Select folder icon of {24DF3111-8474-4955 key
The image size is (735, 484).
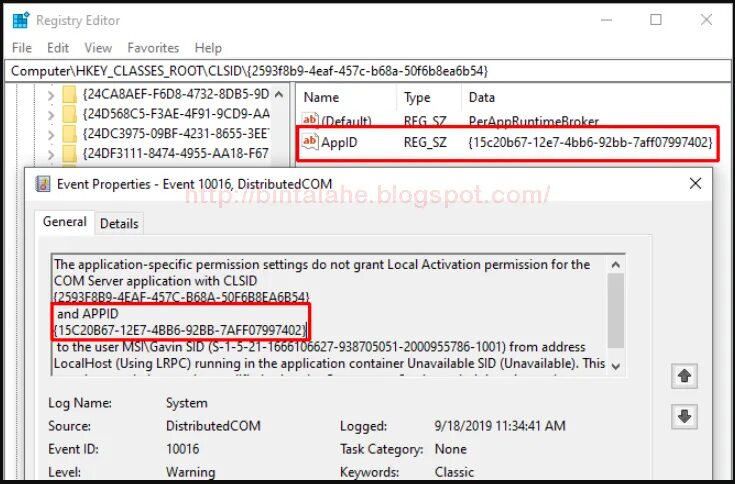tap(69, 153)
